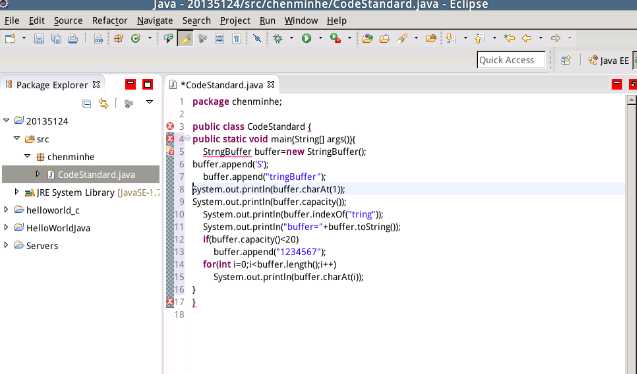Click the greyed Forward navigation arrow

(555, 39)
